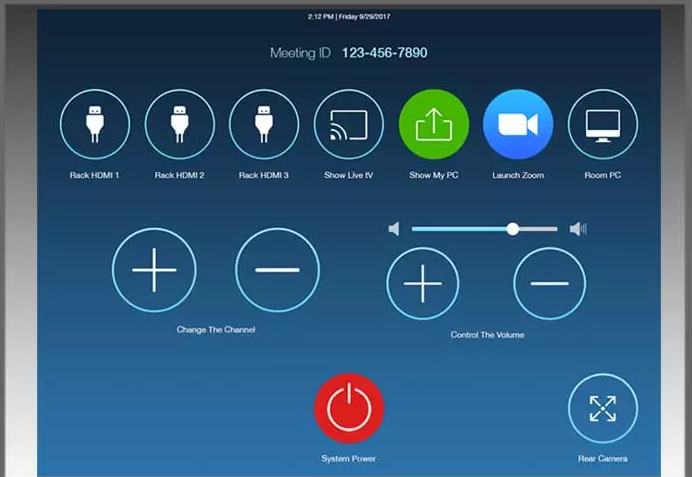Switch to the Room PC monitor icon
The image size is (692, 477).
click(x=603, y=124)
